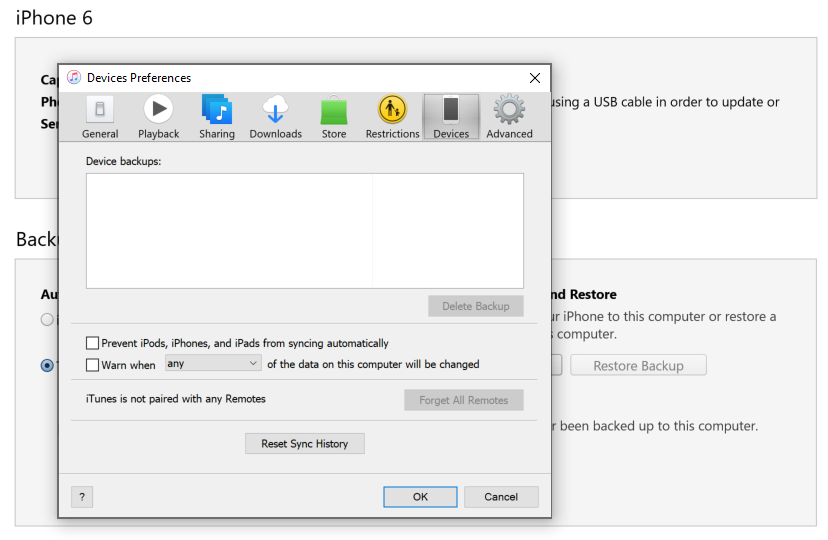The image size is (828, 540).
Task: Enable Prevent iPods, iPhones, iPads syncing automatically
Action: pyautogui.click(x=92, y=343)
